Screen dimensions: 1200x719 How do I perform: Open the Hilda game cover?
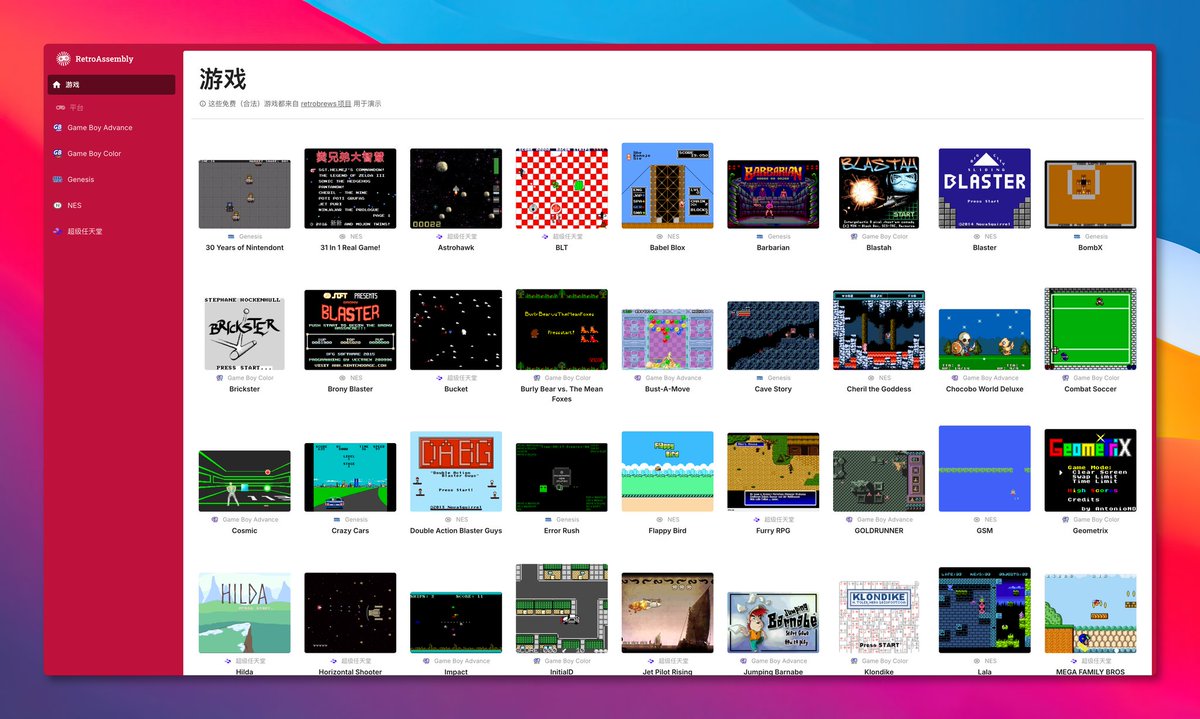245,613
